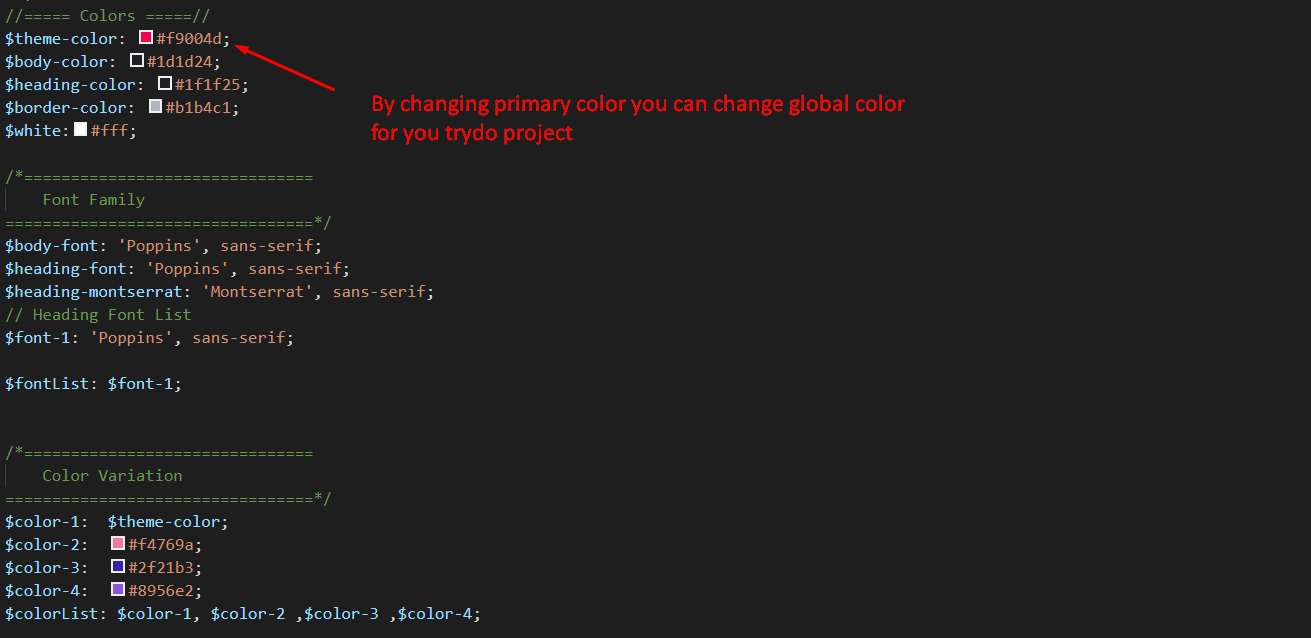
Task: Open the #1d1d24 body-color swatch picker
Action: [137, 61]
